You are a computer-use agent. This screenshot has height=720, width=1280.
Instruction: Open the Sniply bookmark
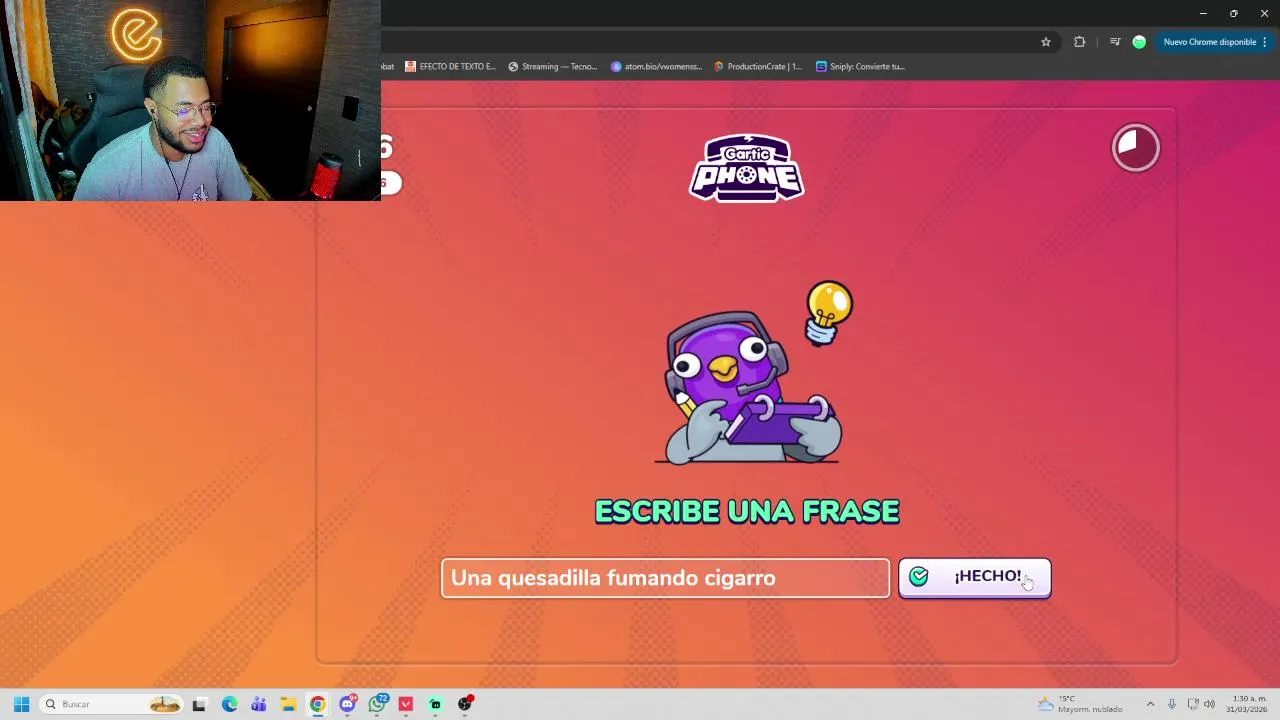coord(860,66)
